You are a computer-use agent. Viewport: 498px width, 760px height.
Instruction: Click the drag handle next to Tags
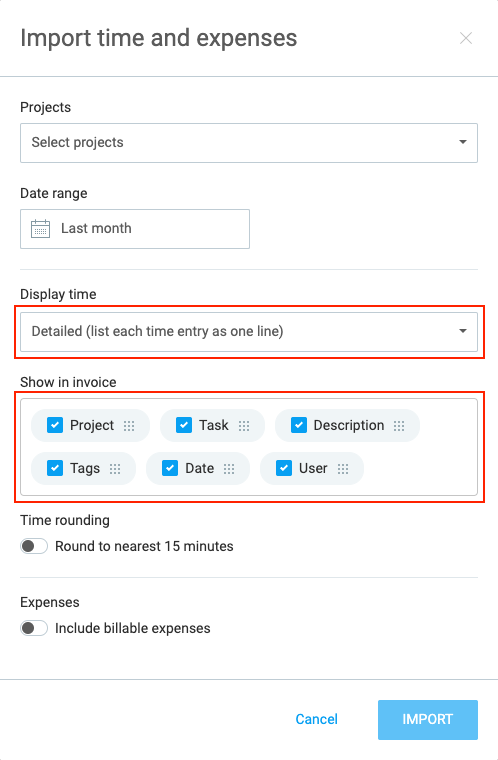point(115,469)
